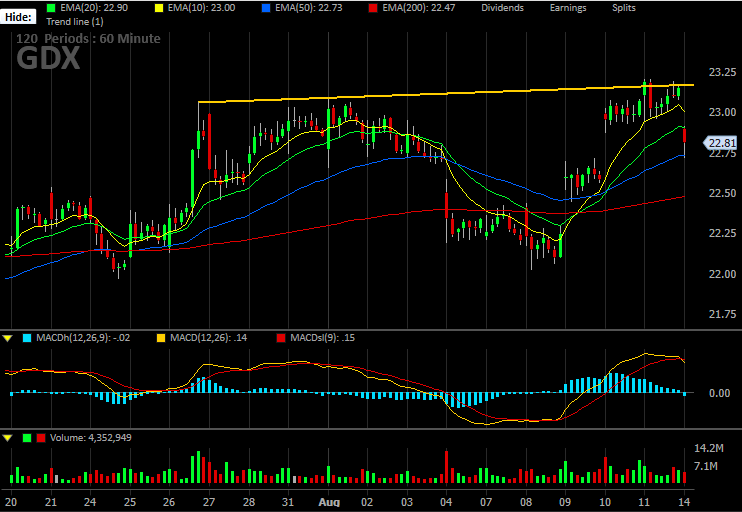This screenshot has width=742, height=512.
Task: Click the cyan MACDh histogram swatch
Action: (x=27, y=338)
